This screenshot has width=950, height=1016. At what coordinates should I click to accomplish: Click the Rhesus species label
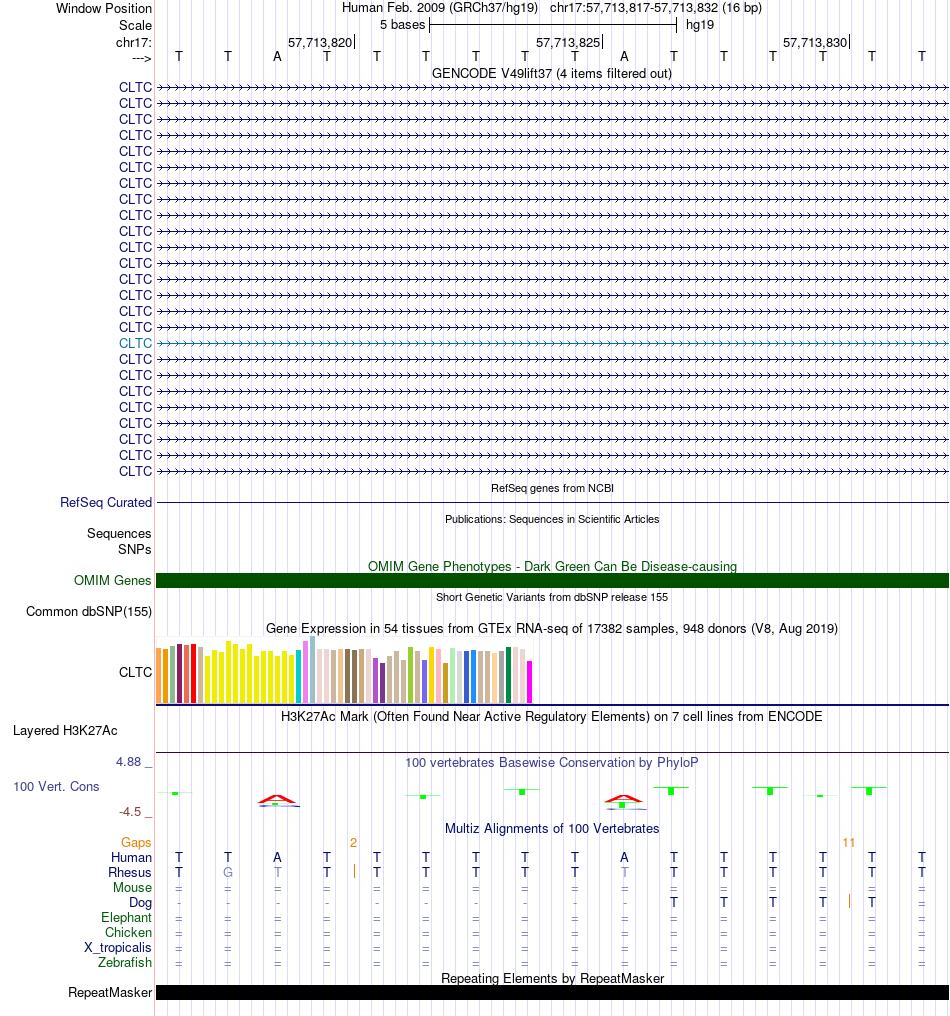(130, 872)
